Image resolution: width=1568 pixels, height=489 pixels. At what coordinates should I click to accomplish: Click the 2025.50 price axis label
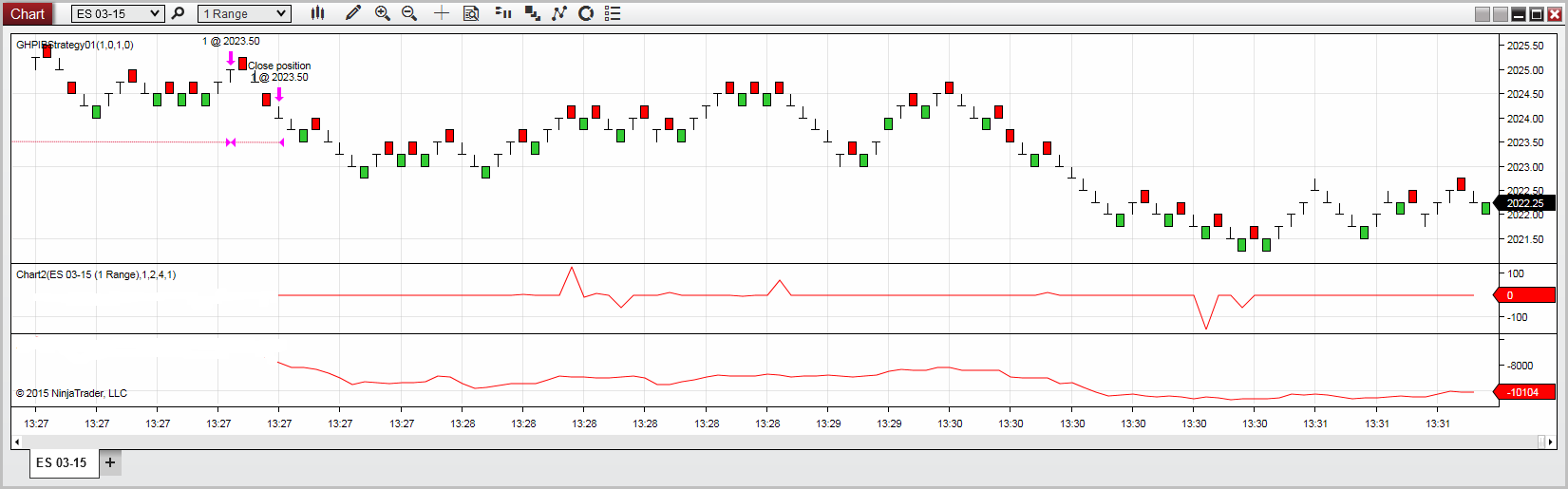pos(1525,46)
